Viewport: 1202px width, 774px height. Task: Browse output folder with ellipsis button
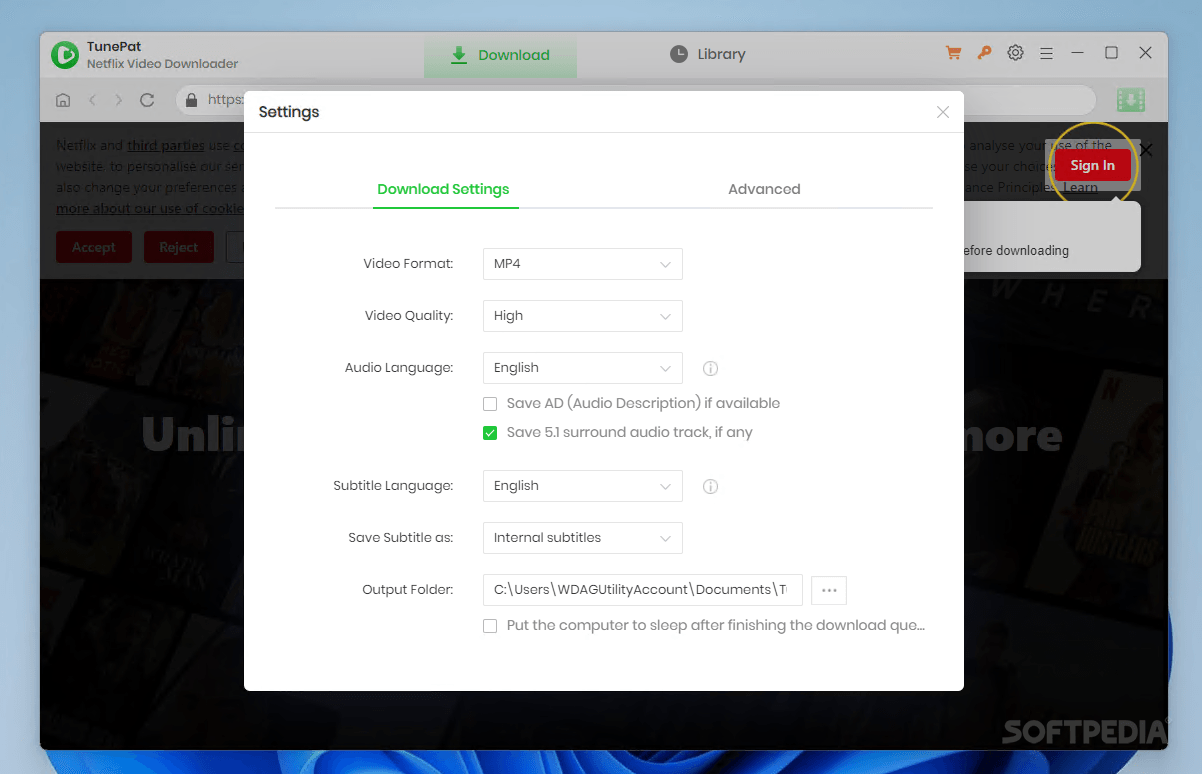[x=829, y=590]
